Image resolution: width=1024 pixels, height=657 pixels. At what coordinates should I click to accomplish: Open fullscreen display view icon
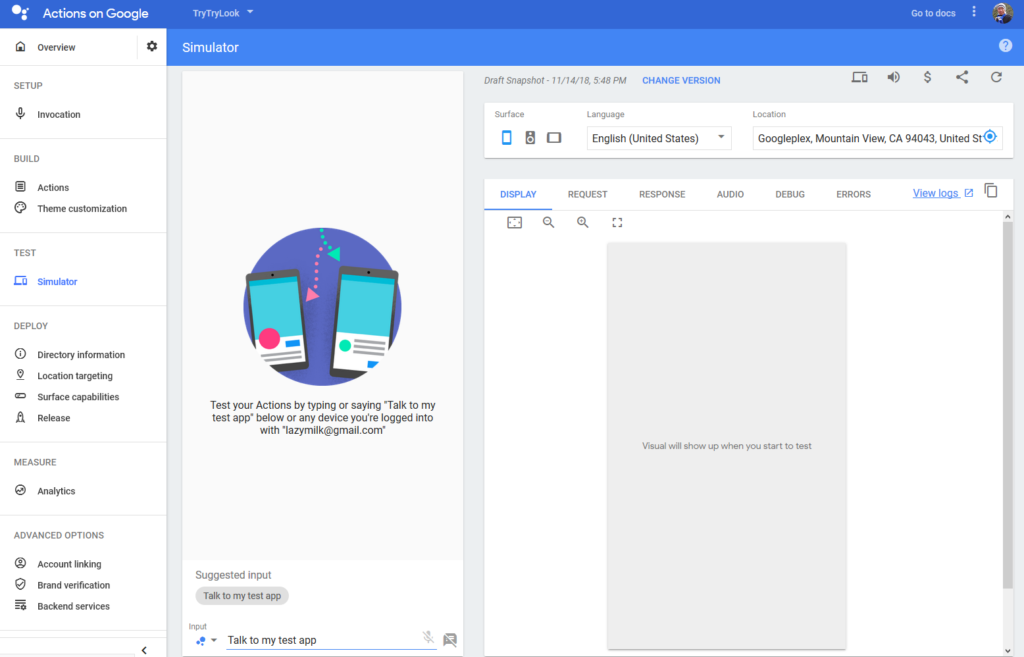[x=617, y=223]
